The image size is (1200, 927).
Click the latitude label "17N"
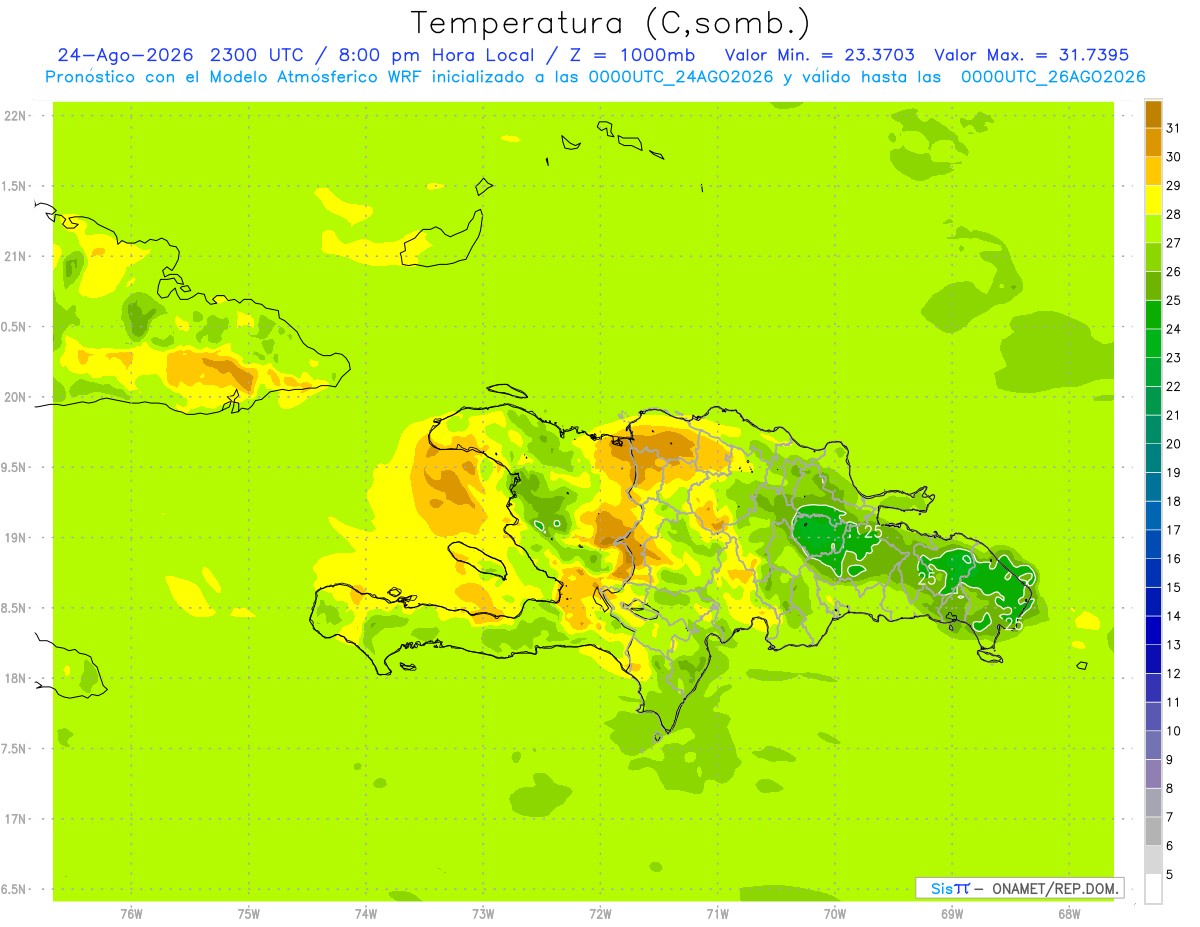coord(16,819)
